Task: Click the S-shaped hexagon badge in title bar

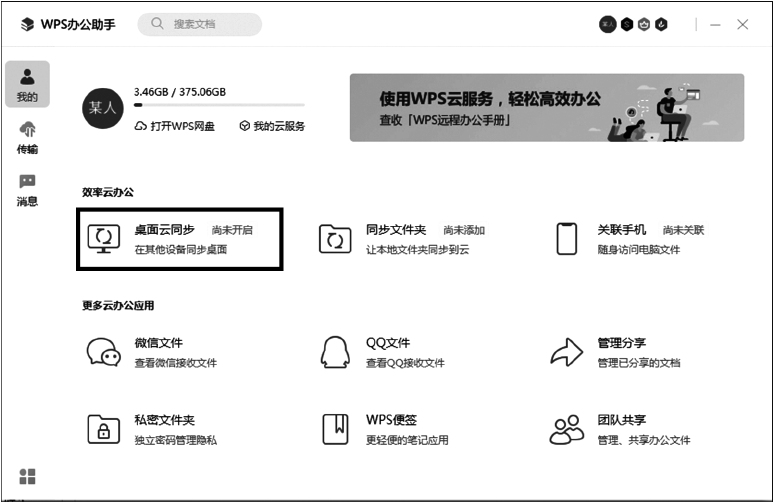Action: (x=626, y=24)
